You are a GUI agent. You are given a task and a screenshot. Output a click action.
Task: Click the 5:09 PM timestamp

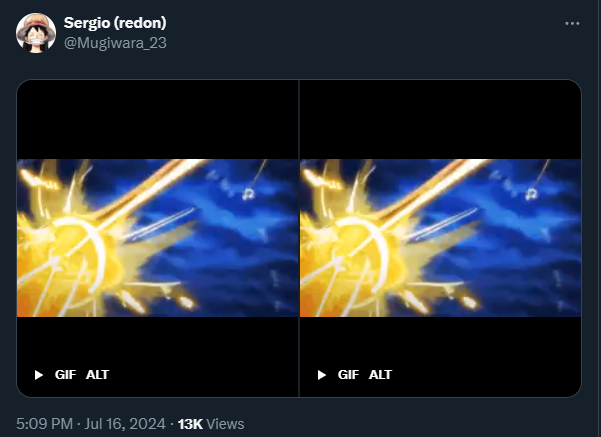pos(44,424)
